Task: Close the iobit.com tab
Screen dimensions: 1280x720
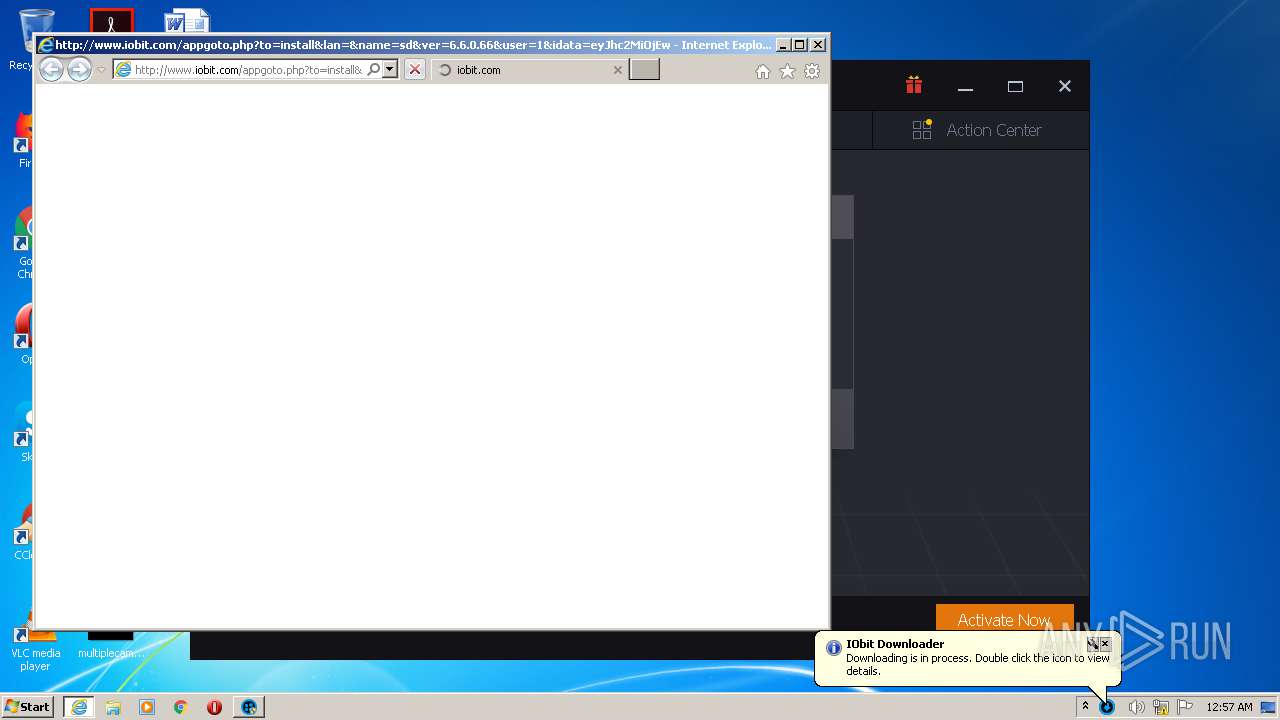Action: click(x=617, y=70)
